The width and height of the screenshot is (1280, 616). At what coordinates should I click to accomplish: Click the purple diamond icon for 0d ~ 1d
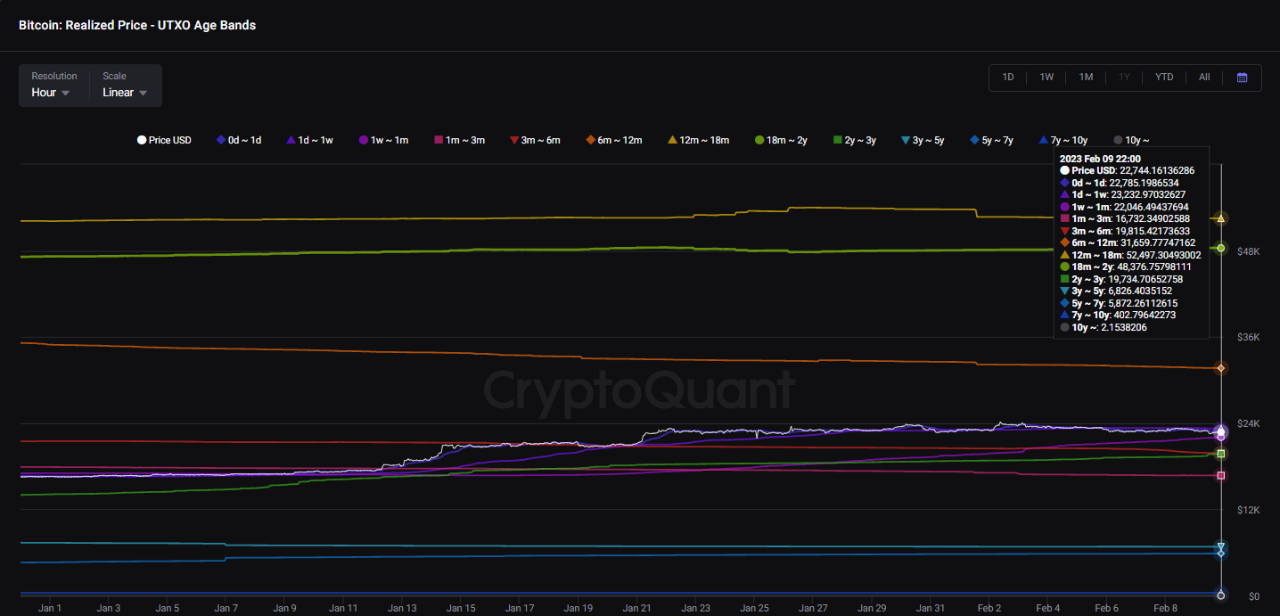tap(219, 140)
